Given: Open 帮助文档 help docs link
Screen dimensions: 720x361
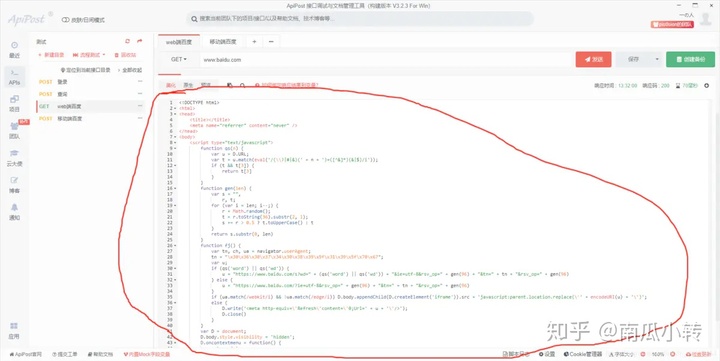Looking at the screenshot, I should point(100,355).
